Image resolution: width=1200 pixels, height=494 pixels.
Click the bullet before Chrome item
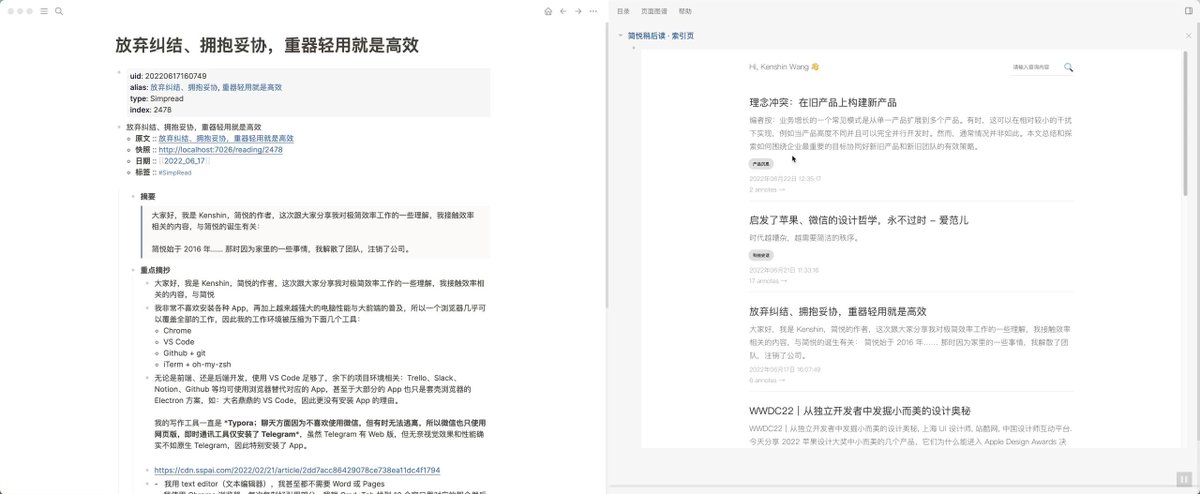(x=157, y=331)
